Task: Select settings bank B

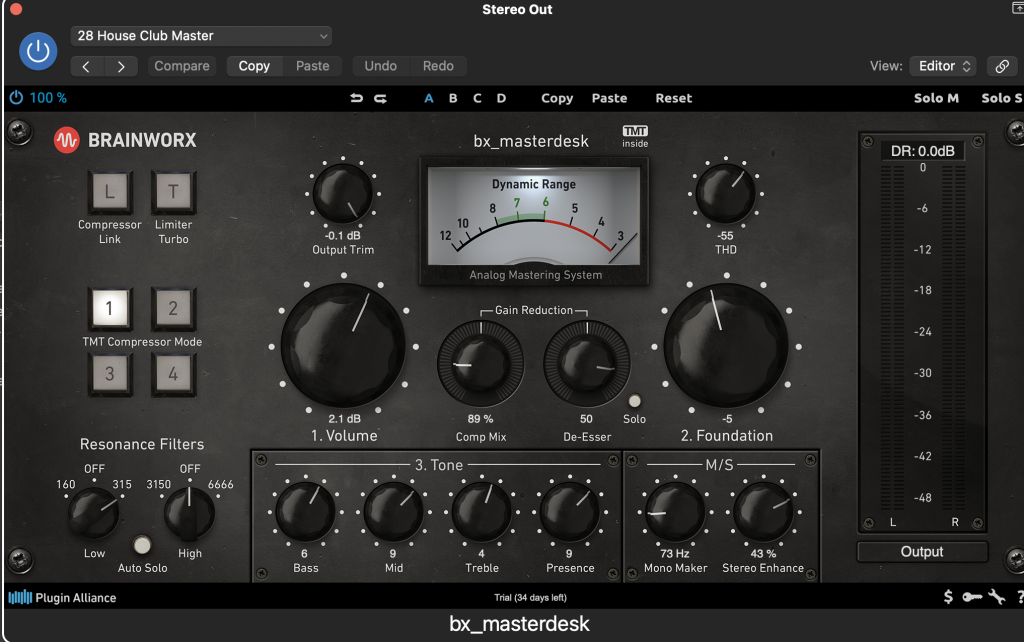Action: click(x=453, y=98)
